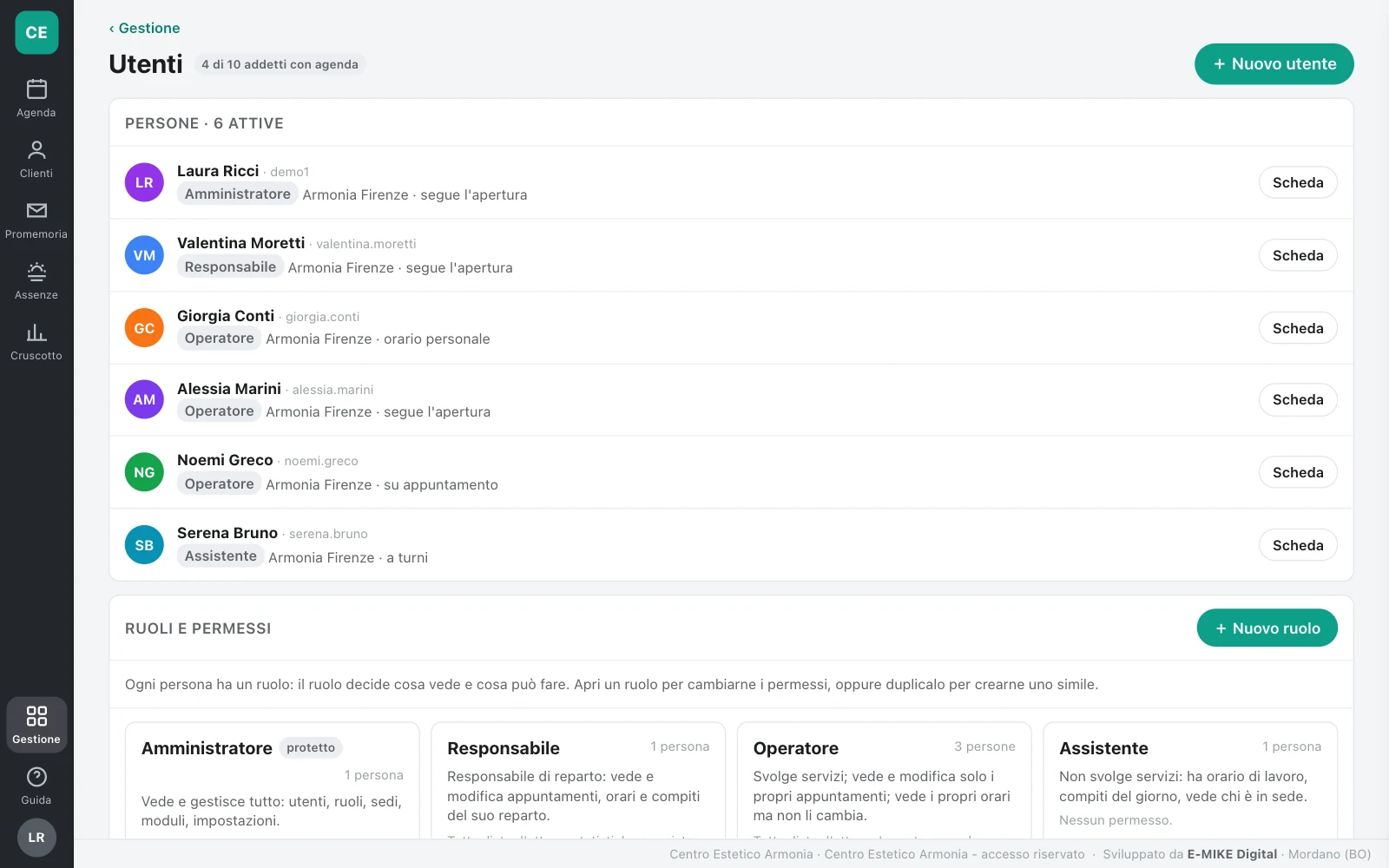The width and height of the screenshot is (1389, 868).
Task: Click Alessia Marini's AM avatar
Action: (144, 399)
